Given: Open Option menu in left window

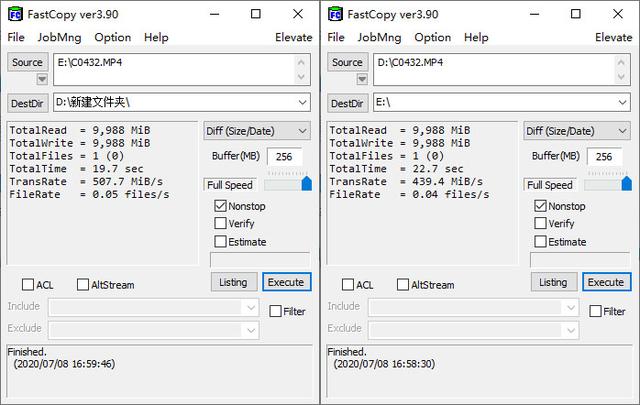Looking at the screenshot, I should point(113,37).
